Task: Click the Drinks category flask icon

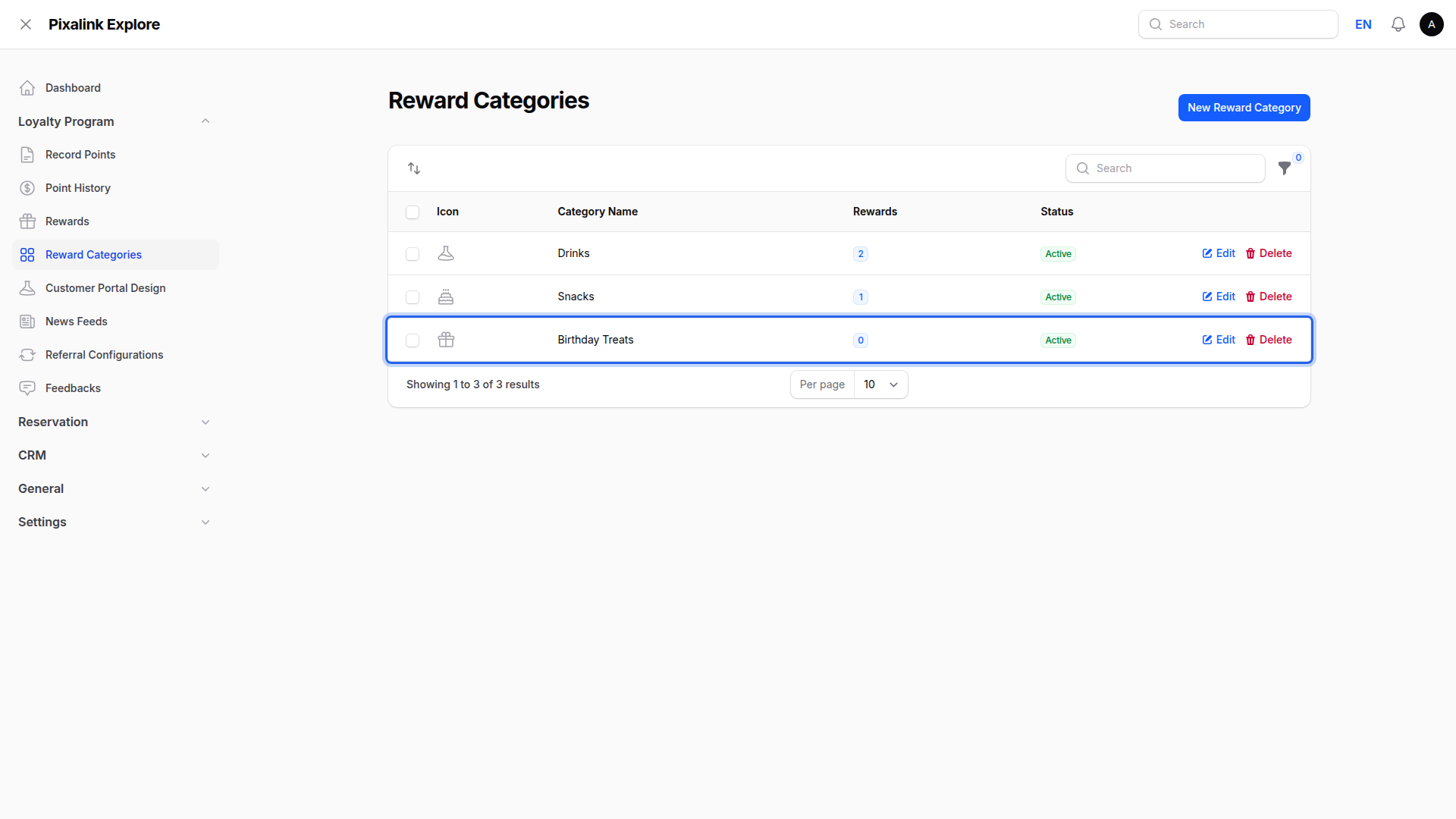Action: click(446, 253)
